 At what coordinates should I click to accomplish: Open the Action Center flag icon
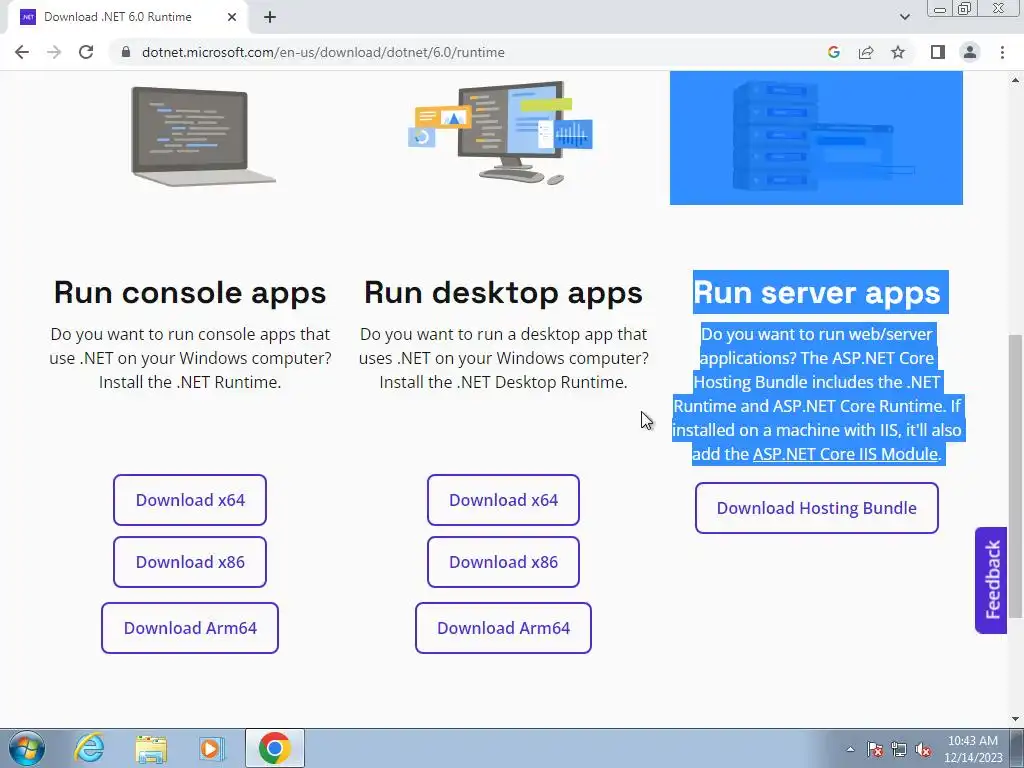click(875, 749)
